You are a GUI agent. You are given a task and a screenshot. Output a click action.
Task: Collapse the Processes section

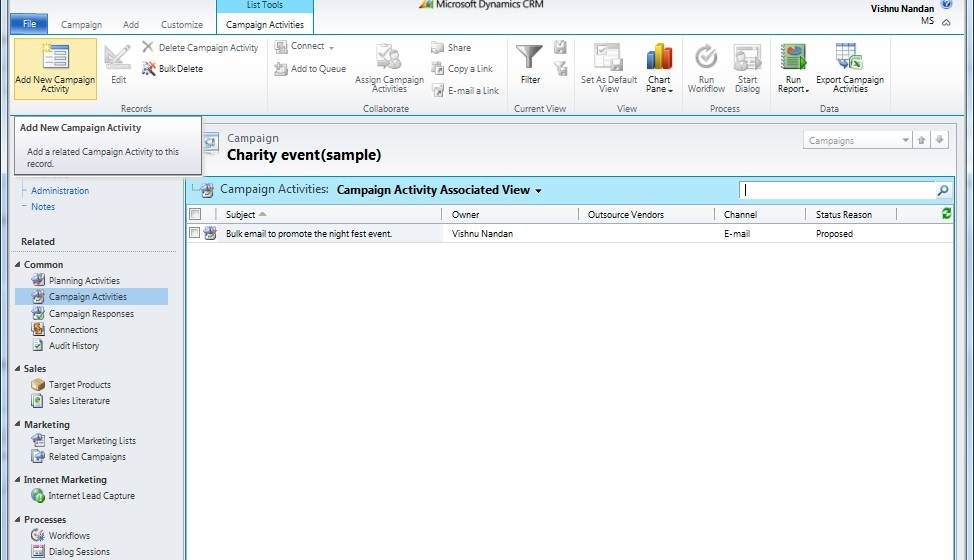click(17, 519)
